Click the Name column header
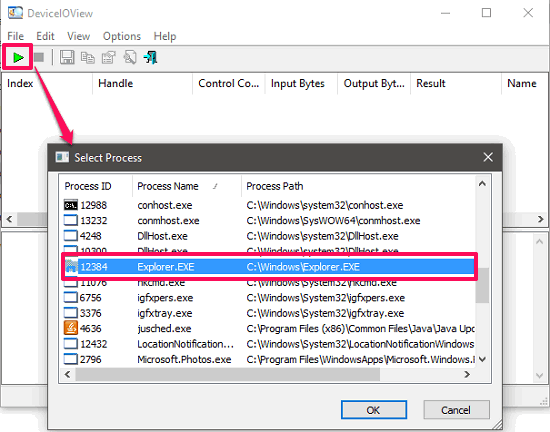 pyautogui.click(x=525, y=83)
